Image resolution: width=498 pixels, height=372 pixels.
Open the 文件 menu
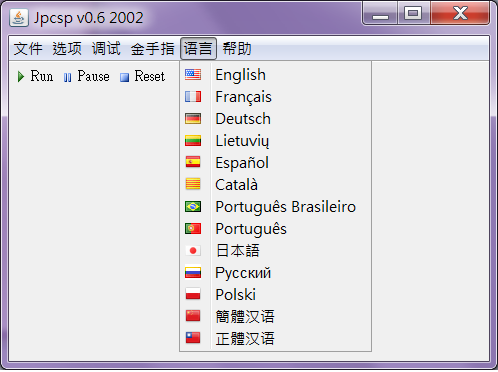(28, 49)
